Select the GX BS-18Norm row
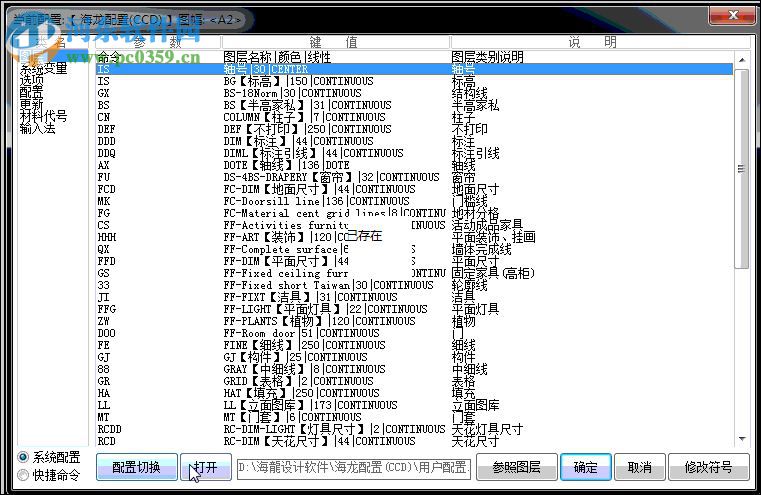This screenshot has width=761, height=495. coord(414,93)
